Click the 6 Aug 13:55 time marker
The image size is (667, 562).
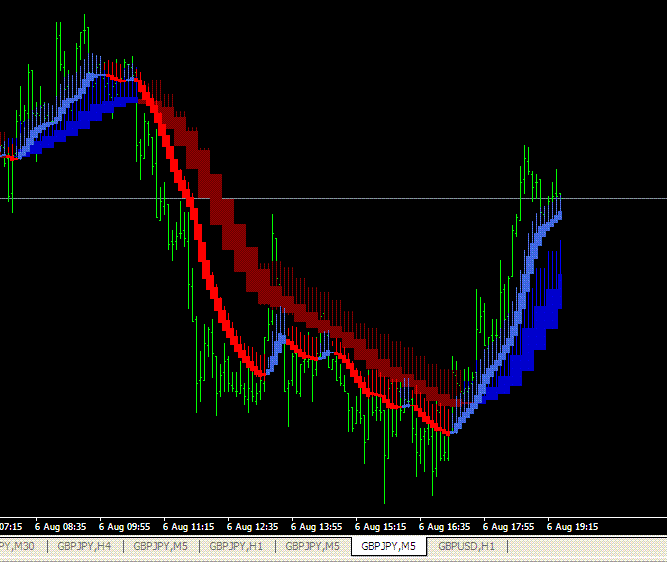(316, 527)
